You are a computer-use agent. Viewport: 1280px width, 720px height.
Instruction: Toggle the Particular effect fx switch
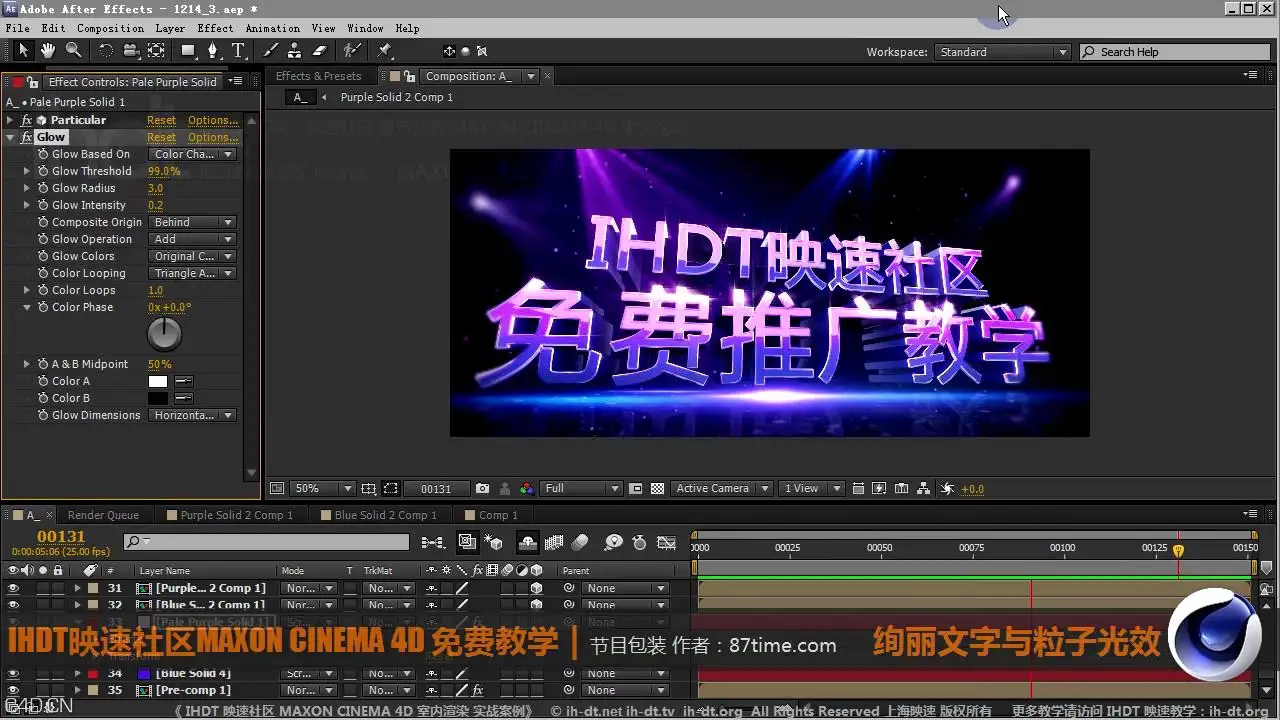(x=27, y=120)
